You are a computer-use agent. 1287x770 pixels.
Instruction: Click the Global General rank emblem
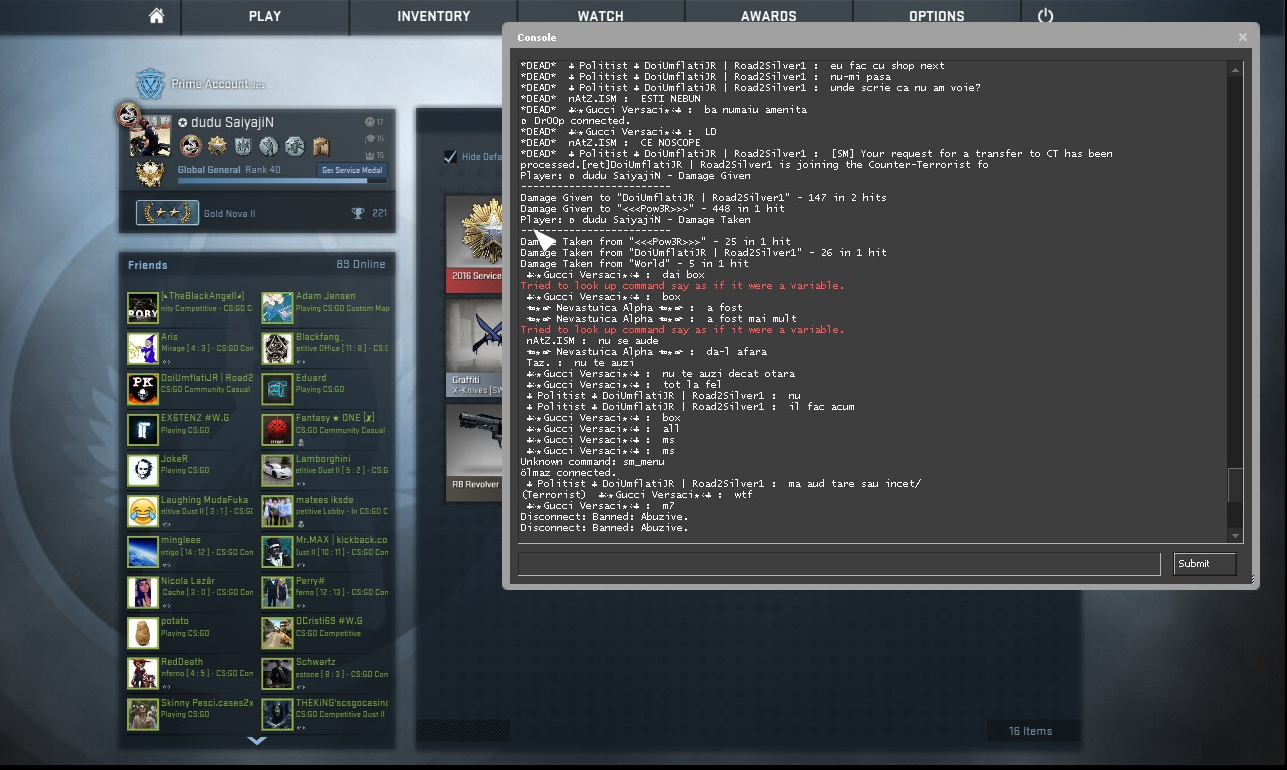click(x=150, y=174)
